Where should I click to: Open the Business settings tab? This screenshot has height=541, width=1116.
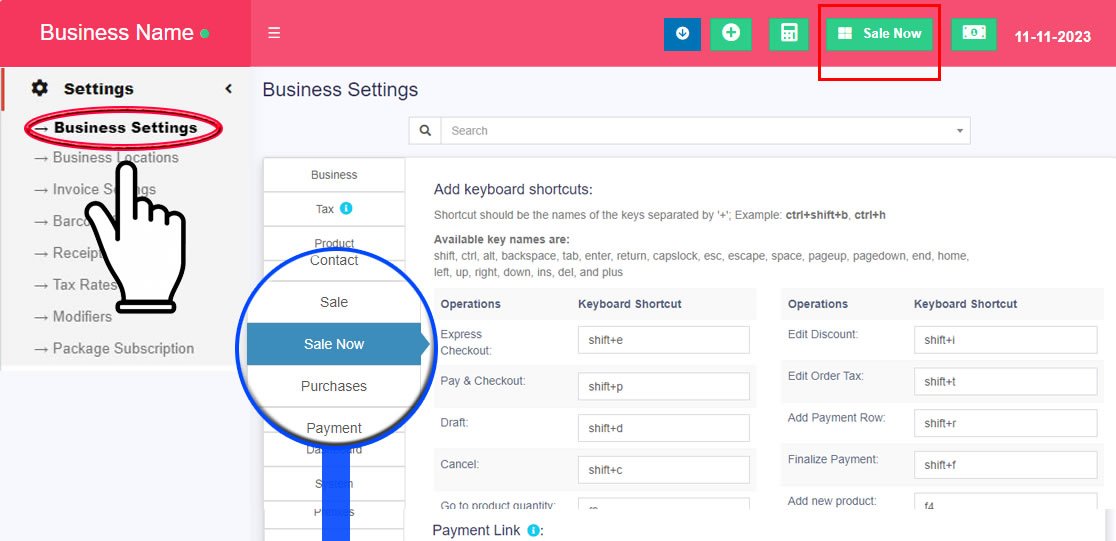click(x=334, y=175)
